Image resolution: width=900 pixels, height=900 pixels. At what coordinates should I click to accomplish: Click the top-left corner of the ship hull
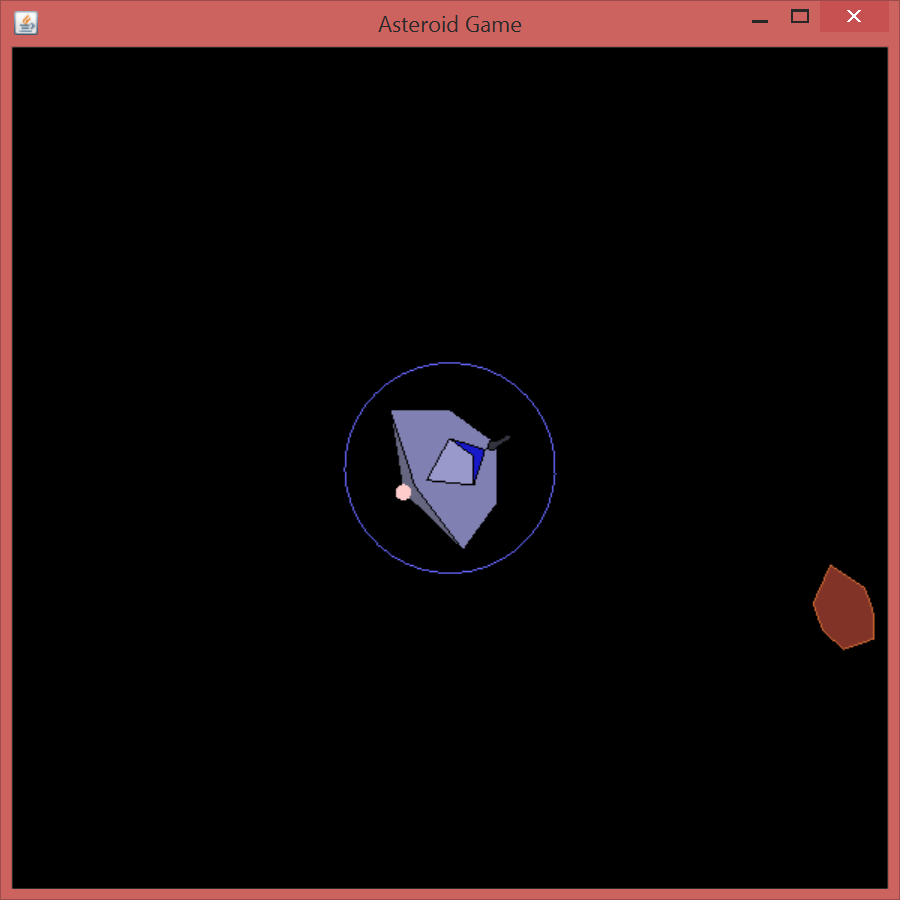pos(393,412)
